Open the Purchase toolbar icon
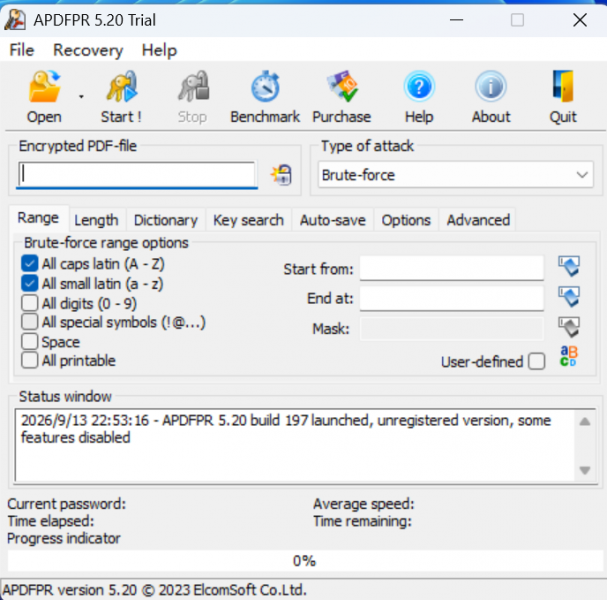The height and width of the screenshot is (600, 607). click(x=342, y=87)
